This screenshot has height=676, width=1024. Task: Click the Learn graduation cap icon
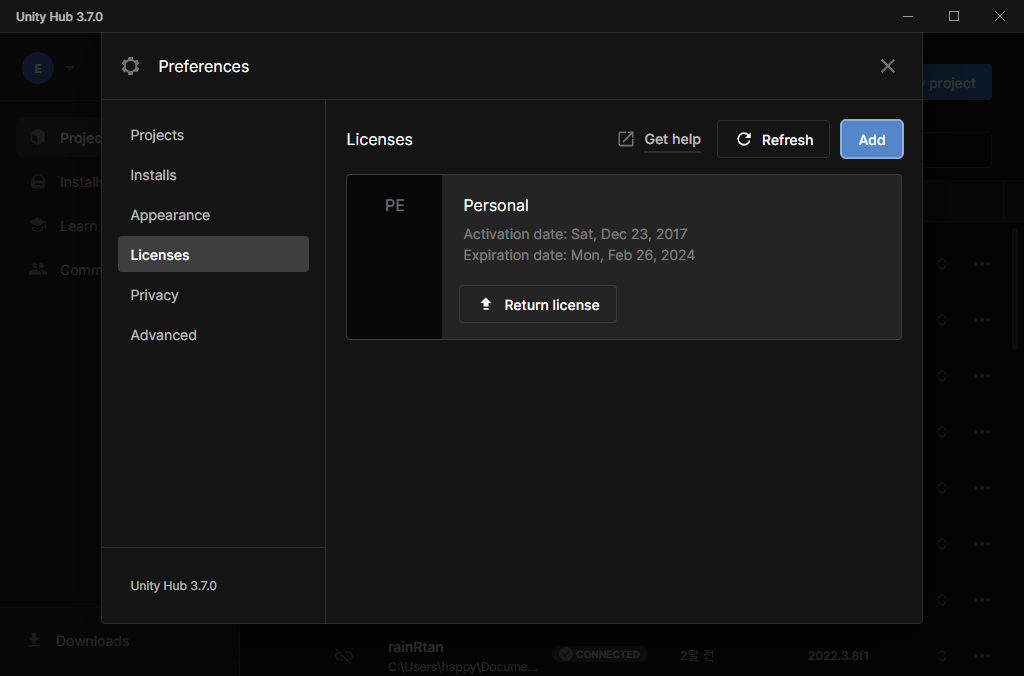38,225
